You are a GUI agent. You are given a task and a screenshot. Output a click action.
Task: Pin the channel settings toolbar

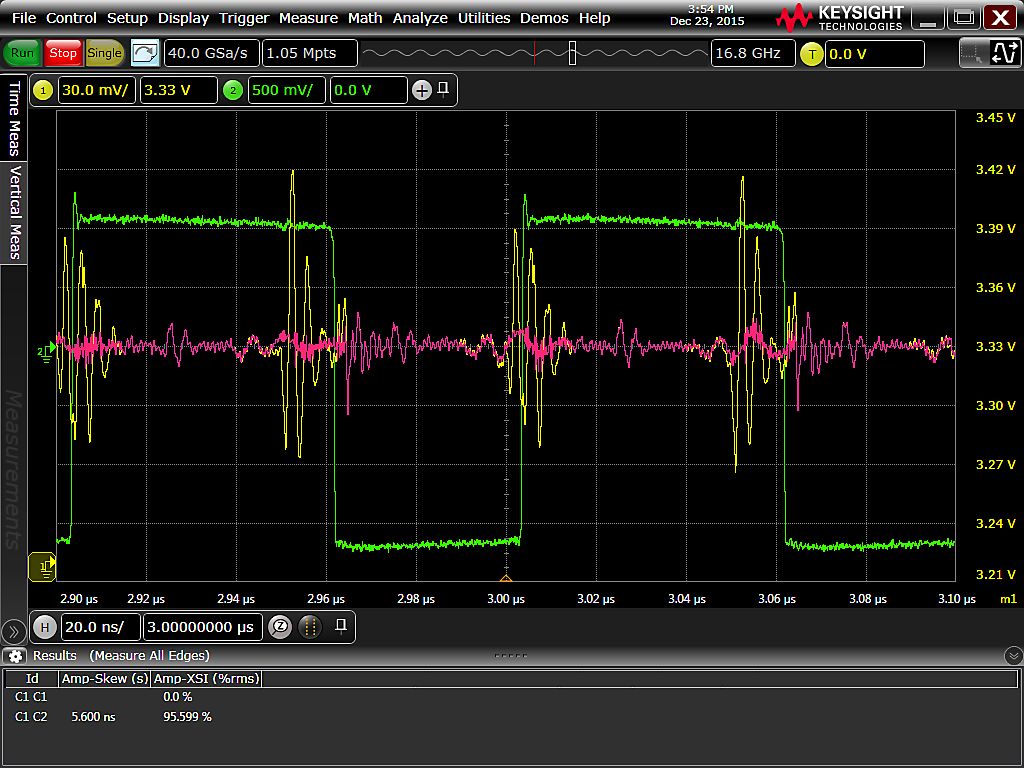[x=443, y=90]
